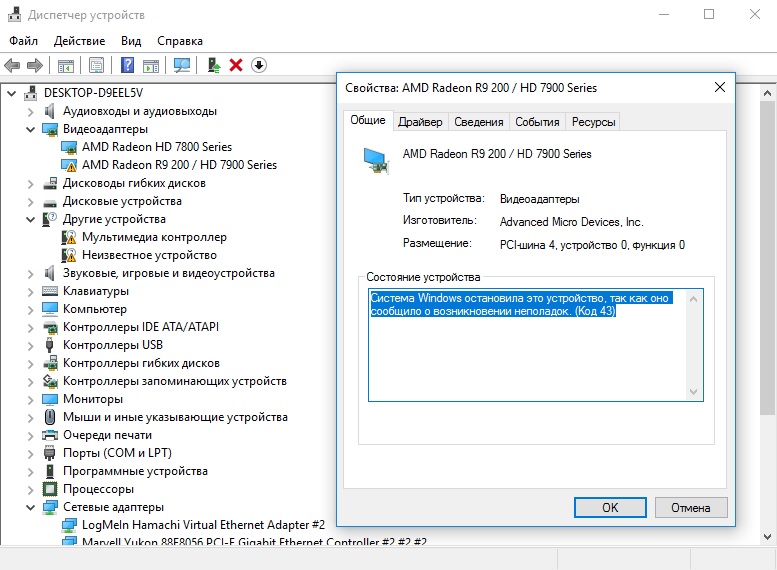This screenshot has height=570, width=777.
Task: Click 'PCI-шина 4, устройство 0, функция 0' text
Action: tap(592, 245)
